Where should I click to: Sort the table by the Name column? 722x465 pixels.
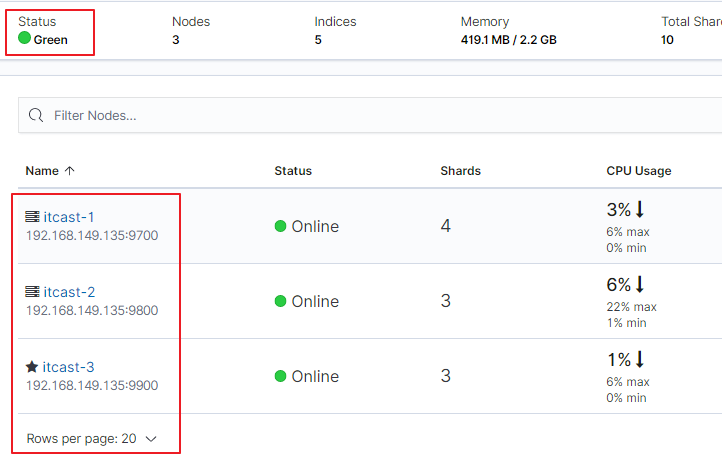tap(42, 171)
